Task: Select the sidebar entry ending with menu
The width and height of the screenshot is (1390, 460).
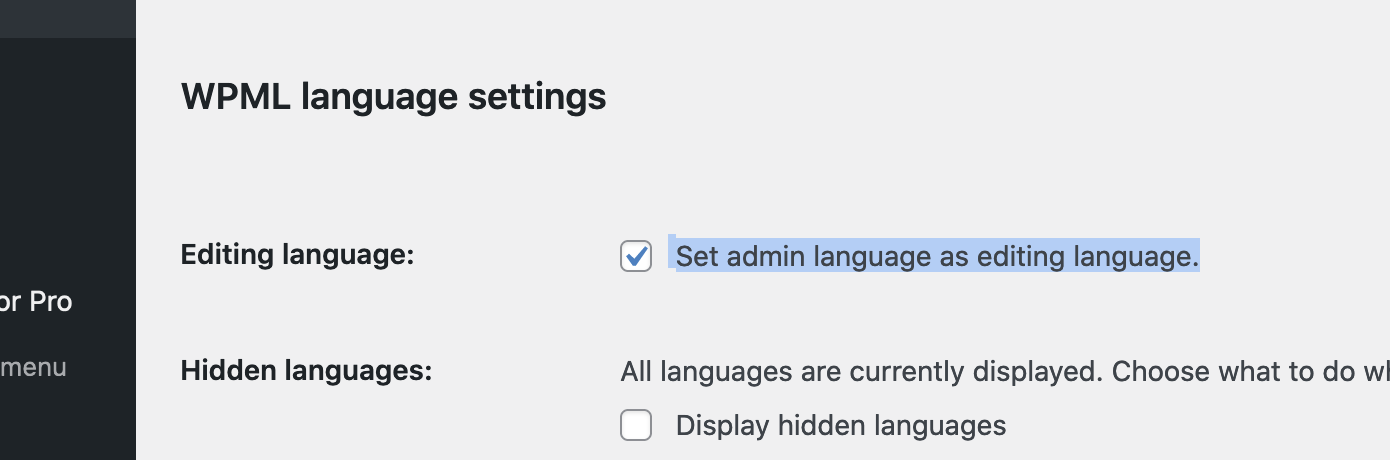Action: click(34, 367)
